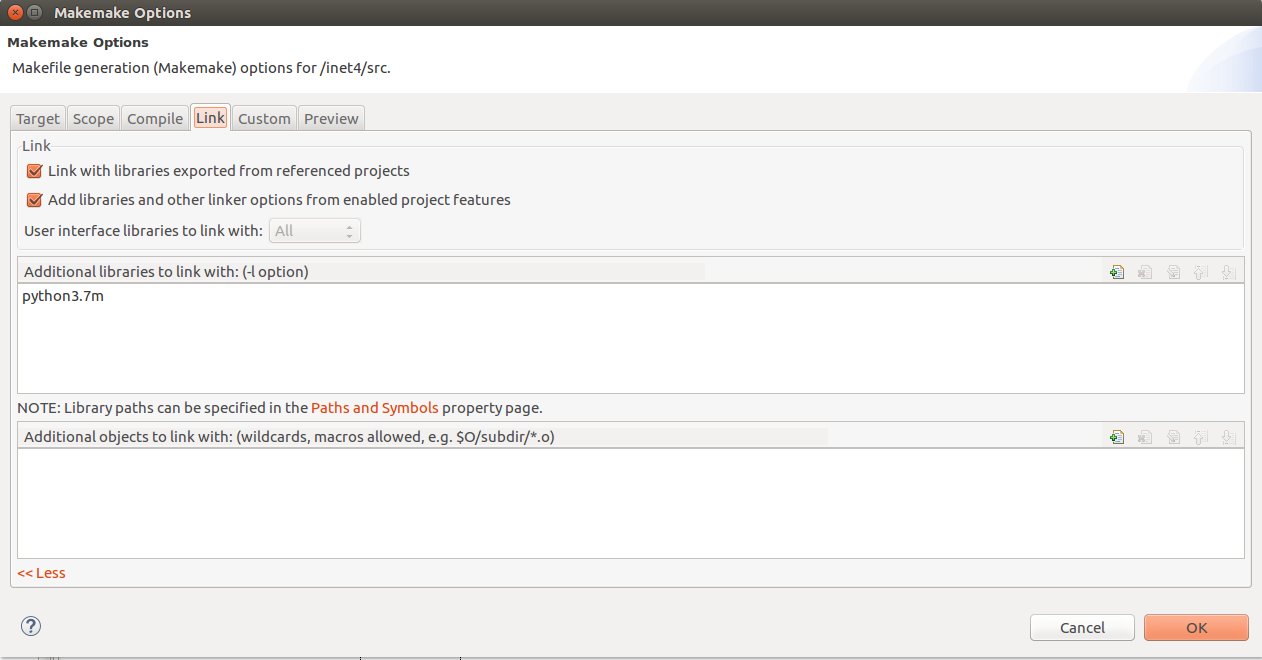
Task: Switch to the Compile tab
Action: [x=155, y=117]
